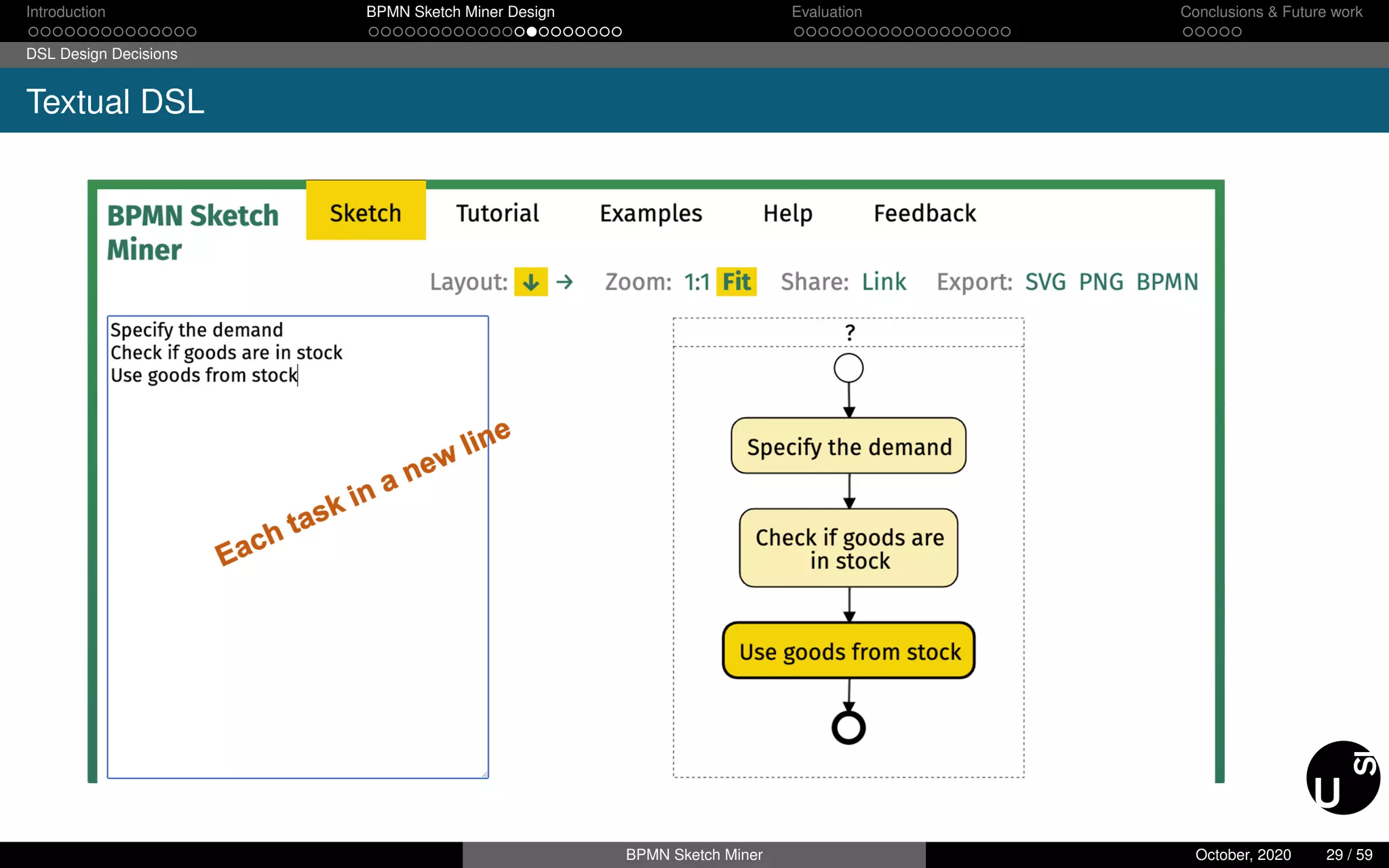This screenshot has width=1389, height=868.
Task: Select the 'Check if goods are in stock' node
Action: [x=848, y=548]
